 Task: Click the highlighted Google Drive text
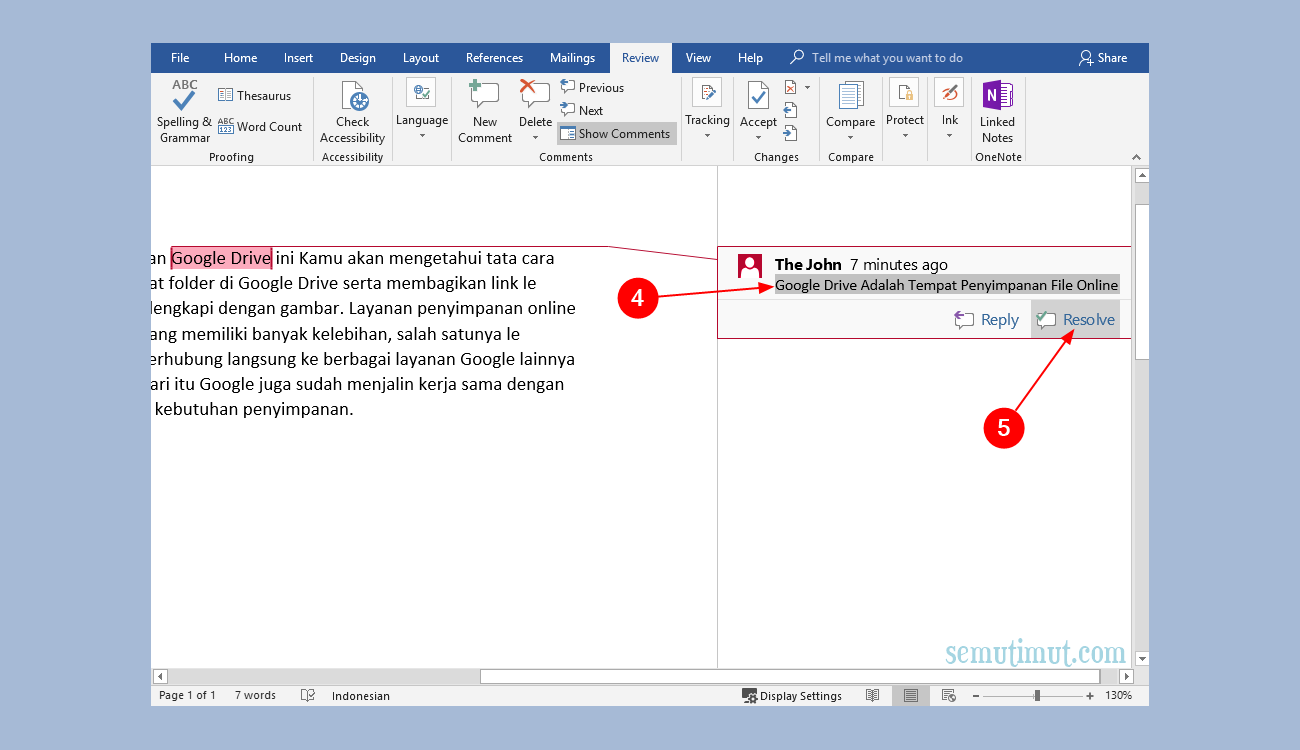pyautogui.click(x=221, y=258)
